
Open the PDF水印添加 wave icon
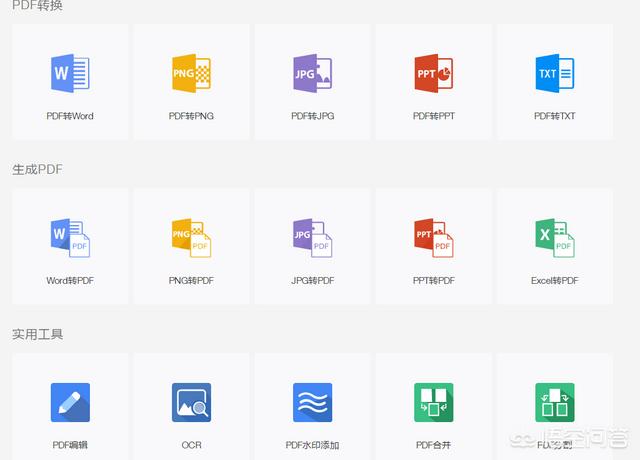pyautogui.click(x=313, y=402)
